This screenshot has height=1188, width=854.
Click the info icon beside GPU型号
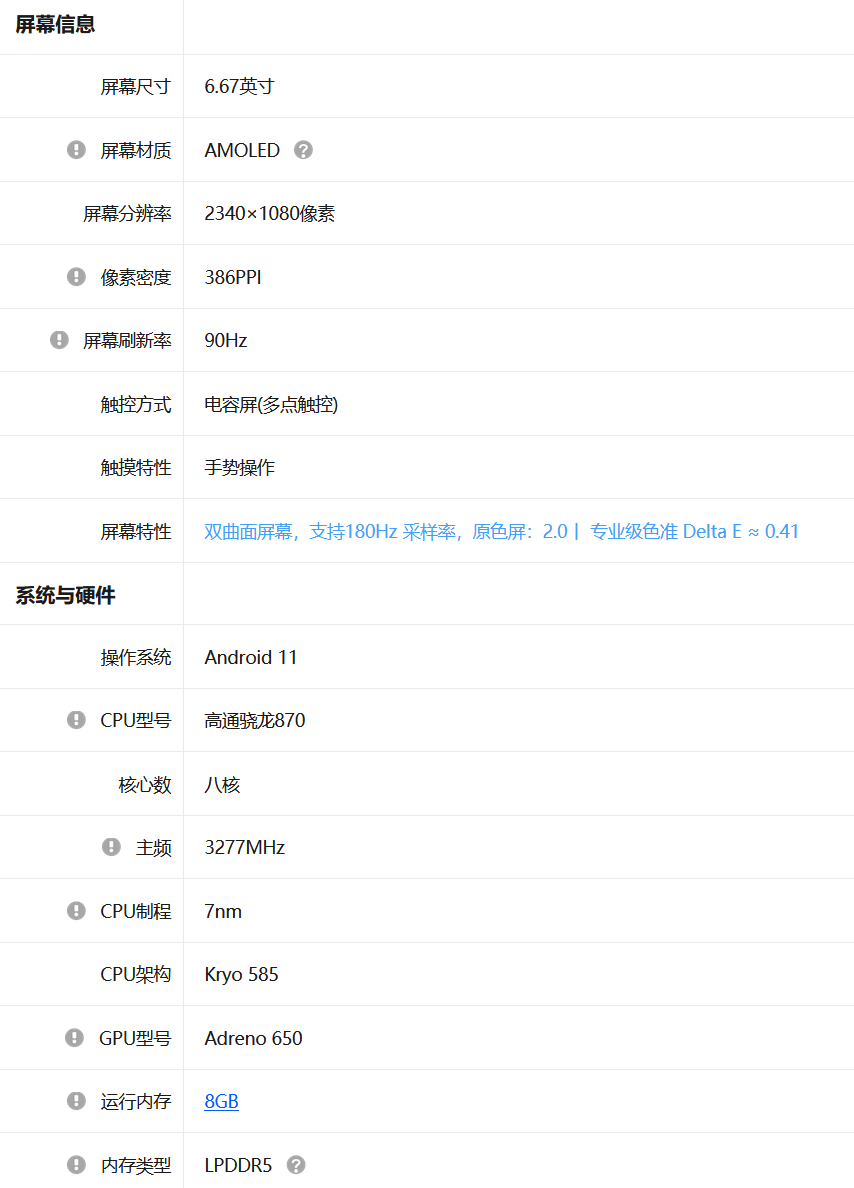74,1038
